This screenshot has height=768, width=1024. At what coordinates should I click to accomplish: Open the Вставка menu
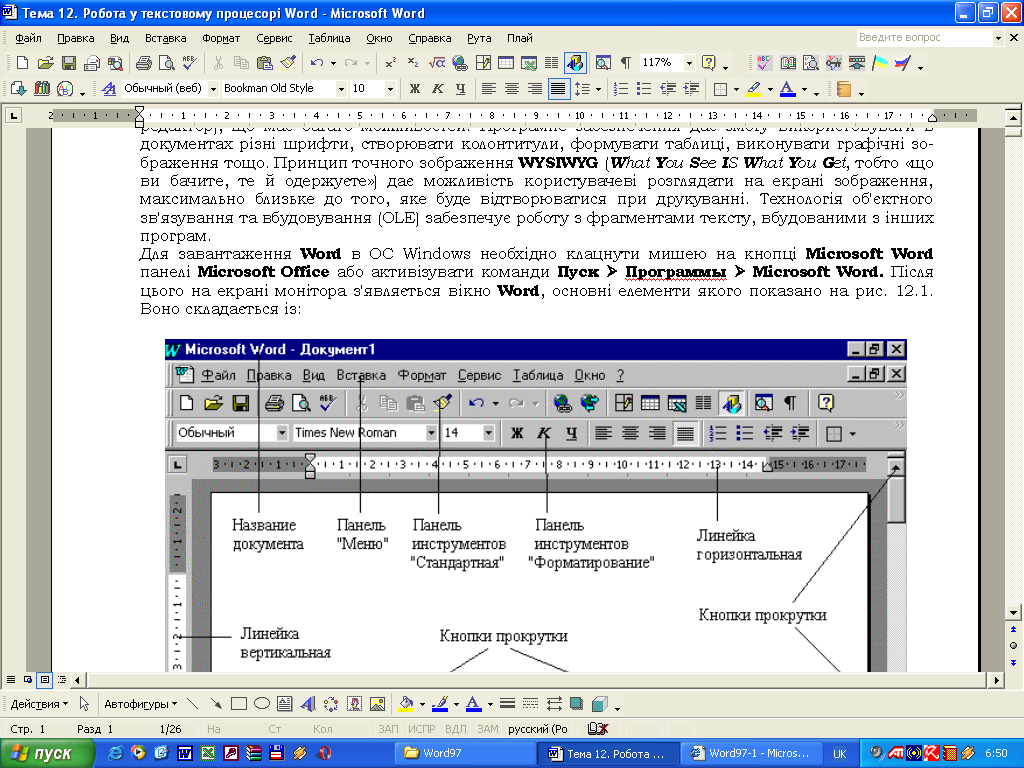165,38
